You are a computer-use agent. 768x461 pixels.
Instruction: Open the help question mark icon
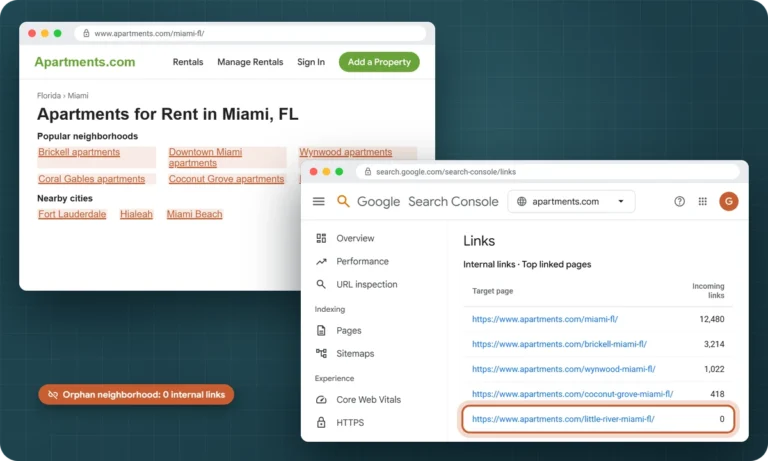(x=679, y=201)
